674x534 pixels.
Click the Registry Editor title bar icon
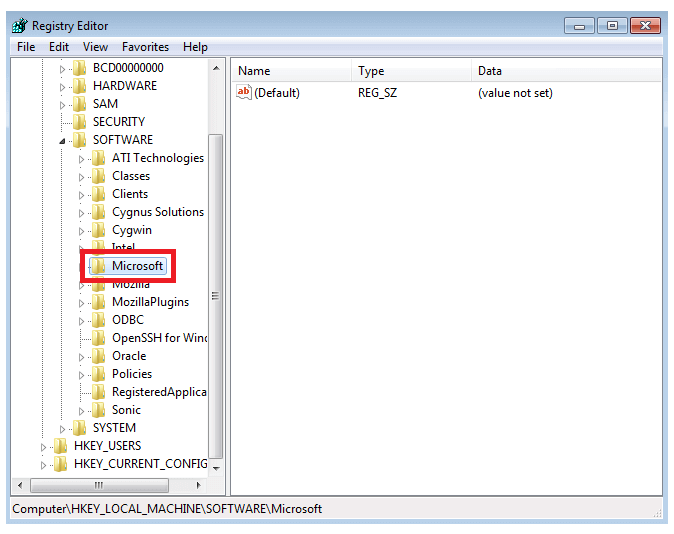pyautogui.click(x=20, y=25)
